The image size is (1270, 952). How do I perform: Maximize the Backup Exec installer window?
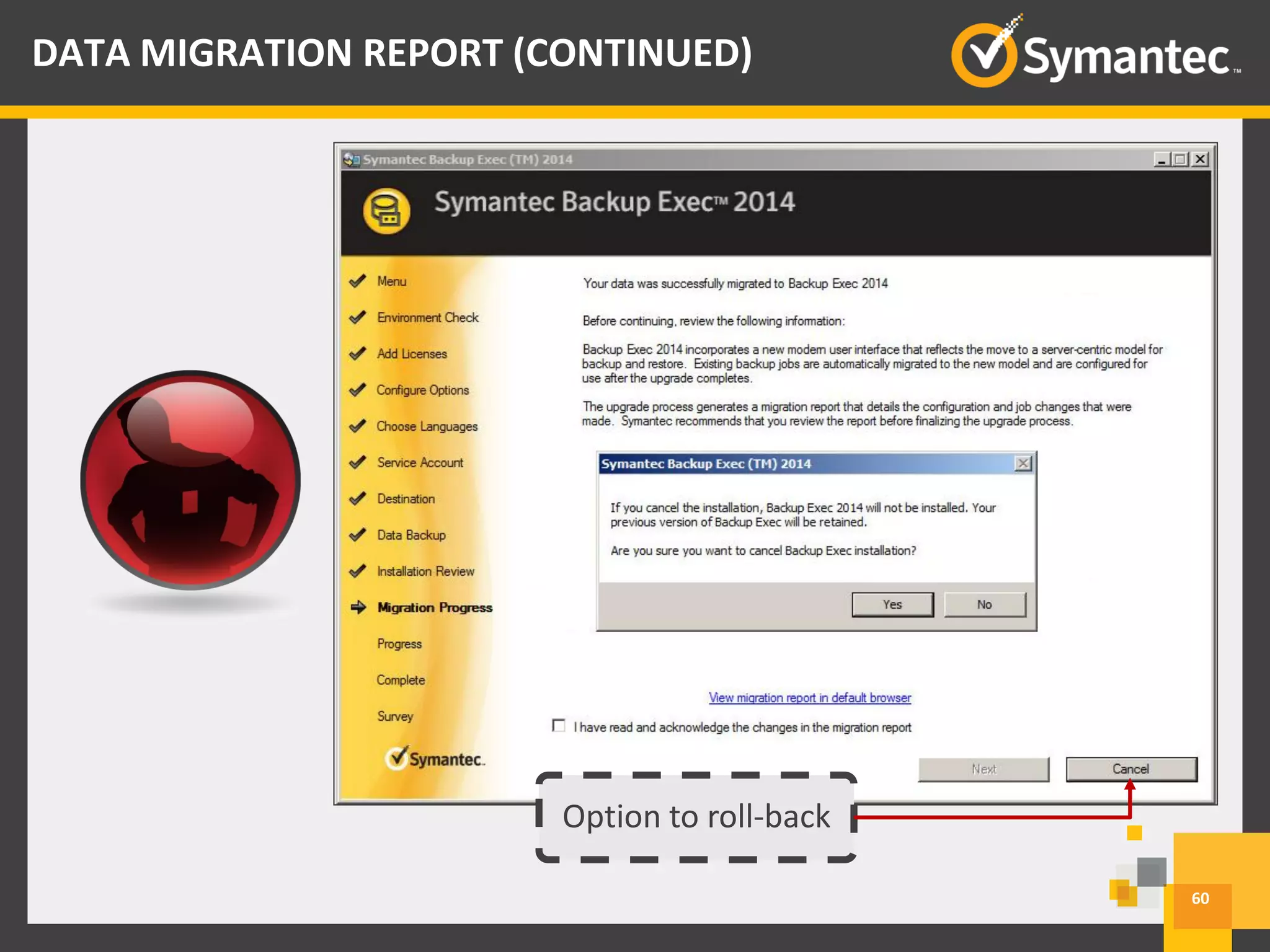point(1180,159)
